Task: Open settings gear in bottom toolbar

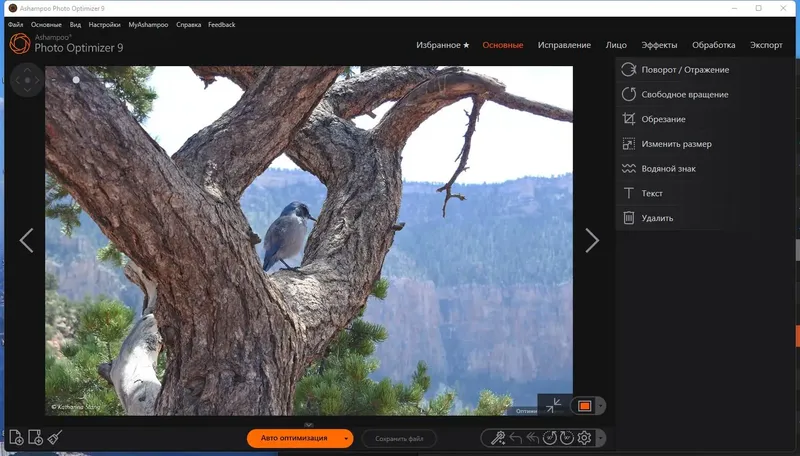Action: (x=584, y=438)
